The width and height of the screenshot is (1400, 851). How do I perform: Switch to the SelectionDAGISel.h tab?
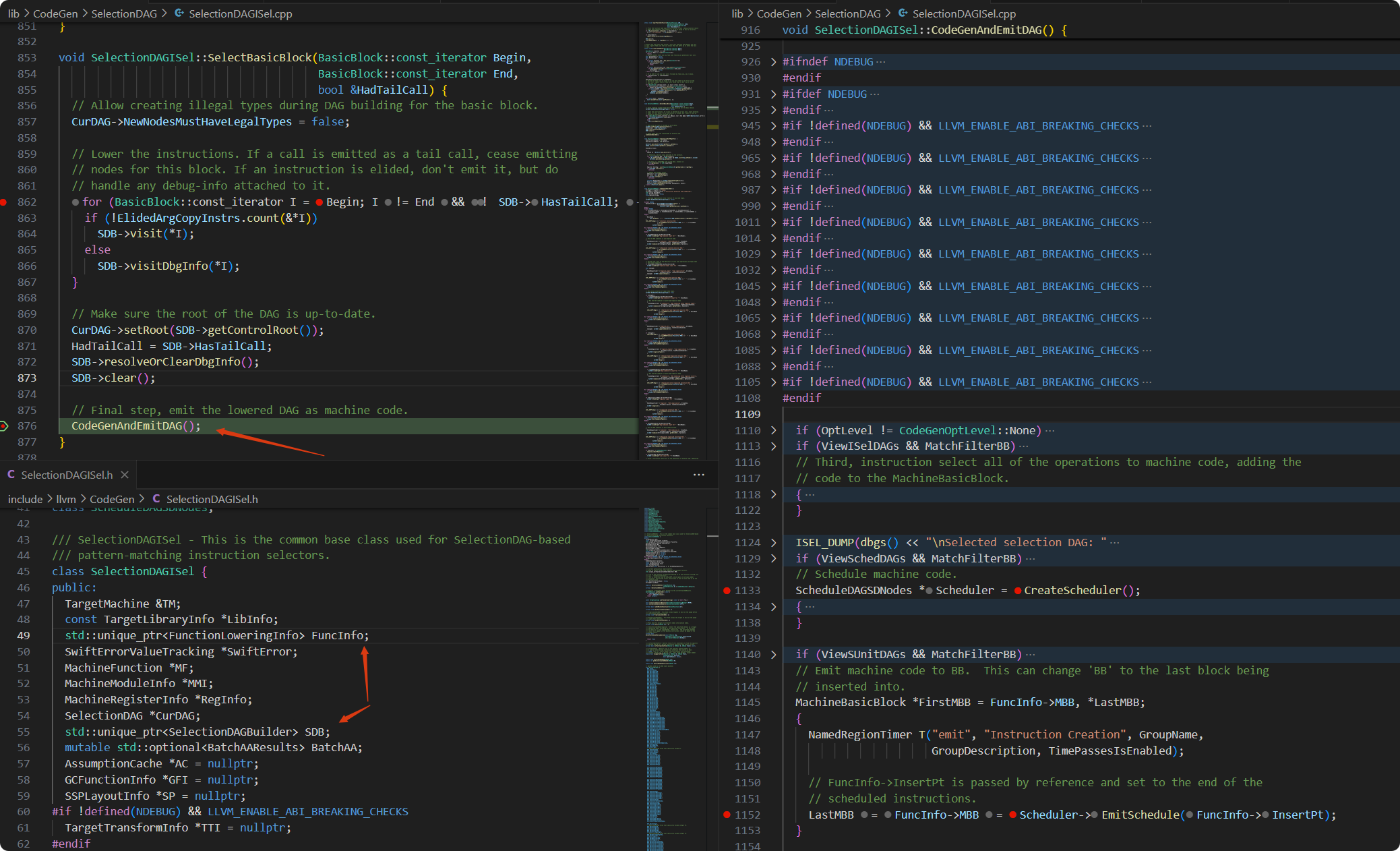(x=66, y=475)
